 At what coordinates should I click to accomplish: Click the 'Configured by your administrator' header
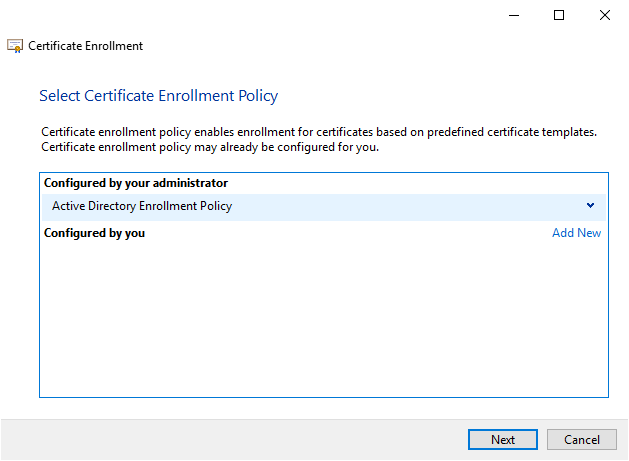136,183
